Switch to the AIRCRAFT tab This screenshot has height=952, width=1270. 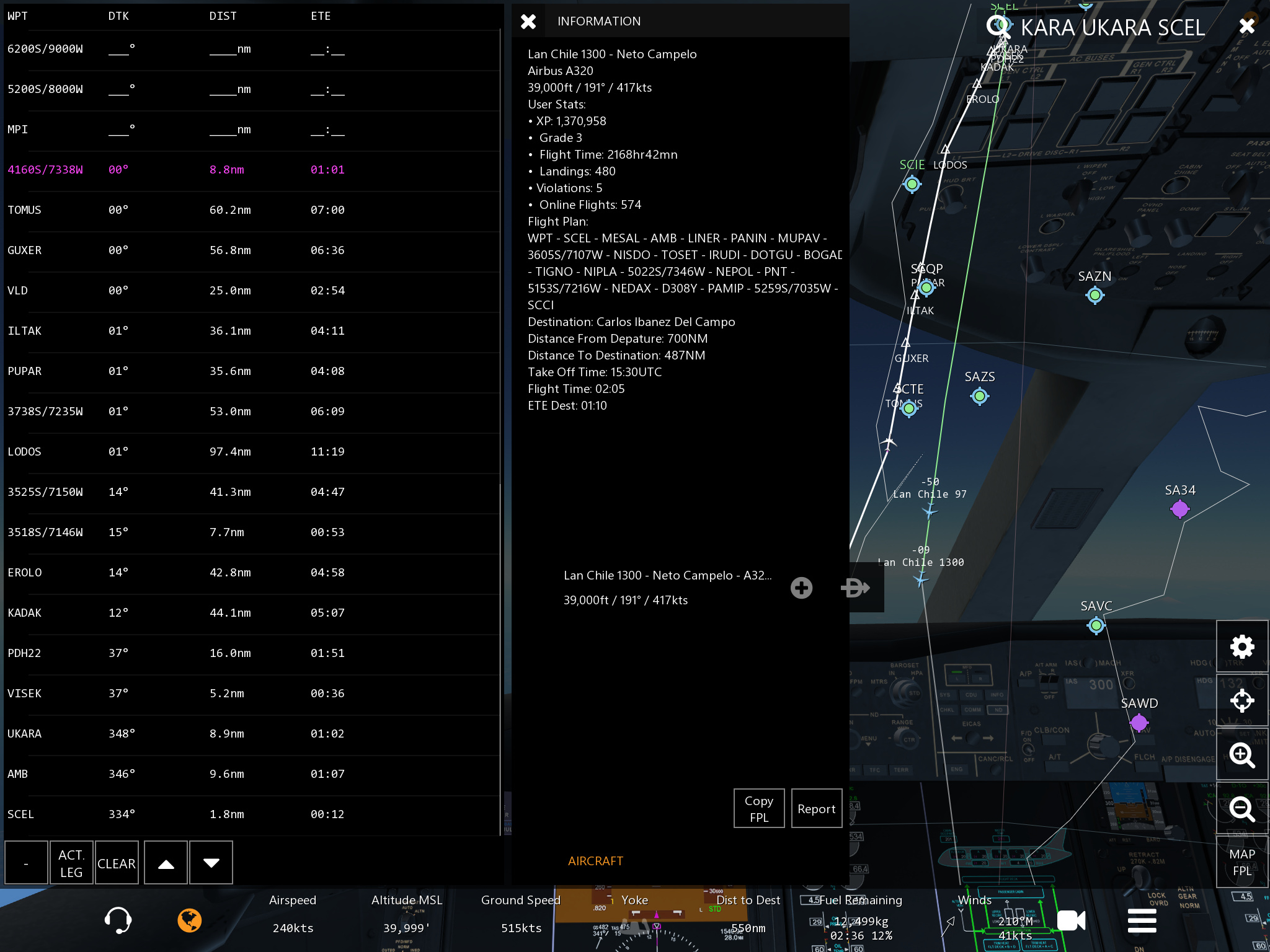pos(595,861)
